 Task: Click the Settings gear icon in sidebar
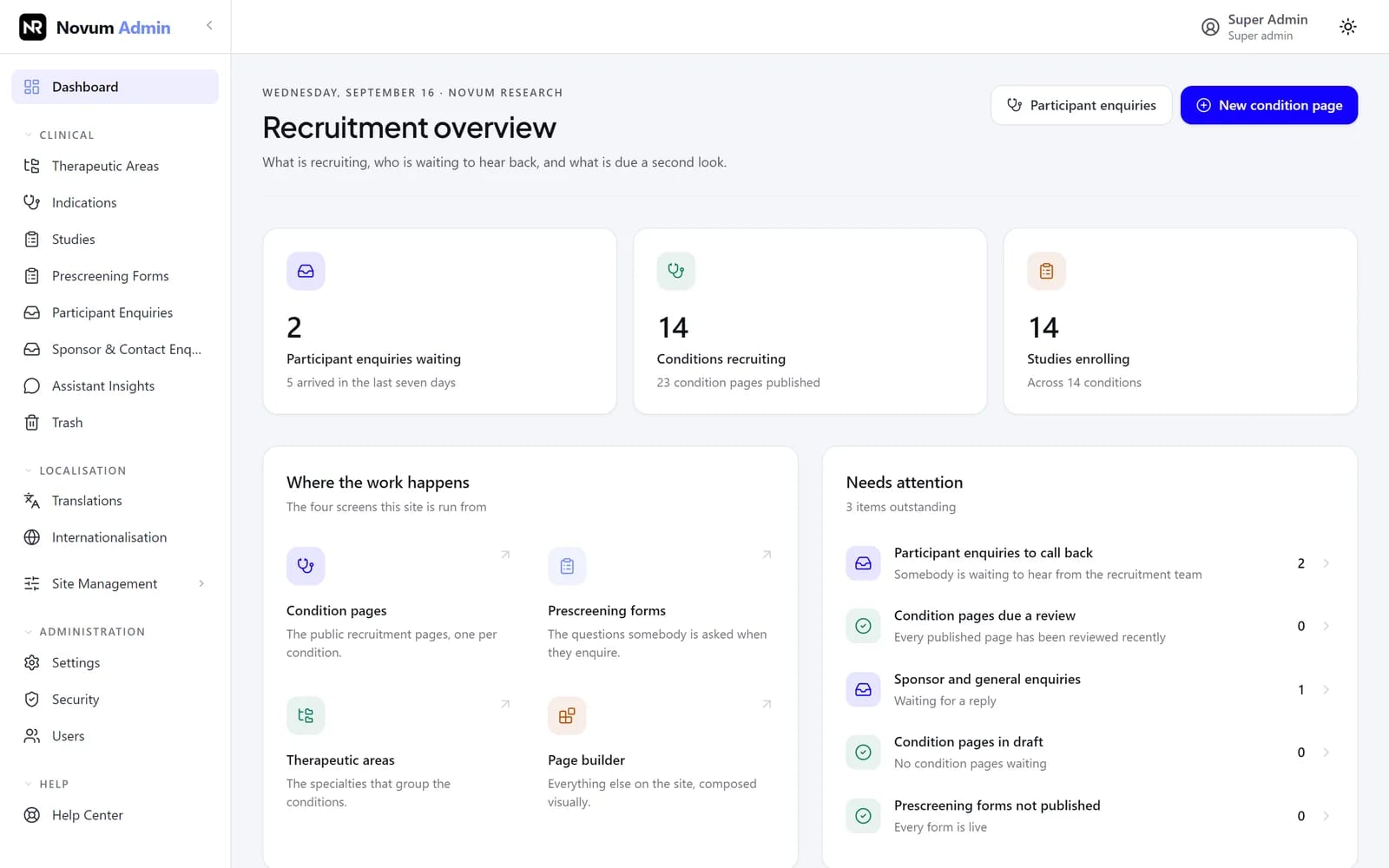[x=32, y=663]
